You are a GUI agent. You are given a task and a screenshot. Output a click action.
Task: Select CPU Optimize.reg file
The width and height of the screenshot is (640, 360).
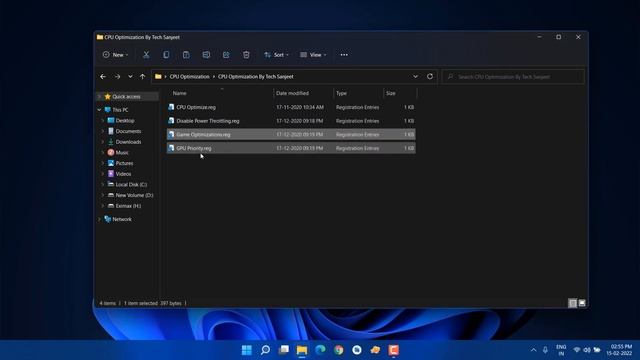291,107
